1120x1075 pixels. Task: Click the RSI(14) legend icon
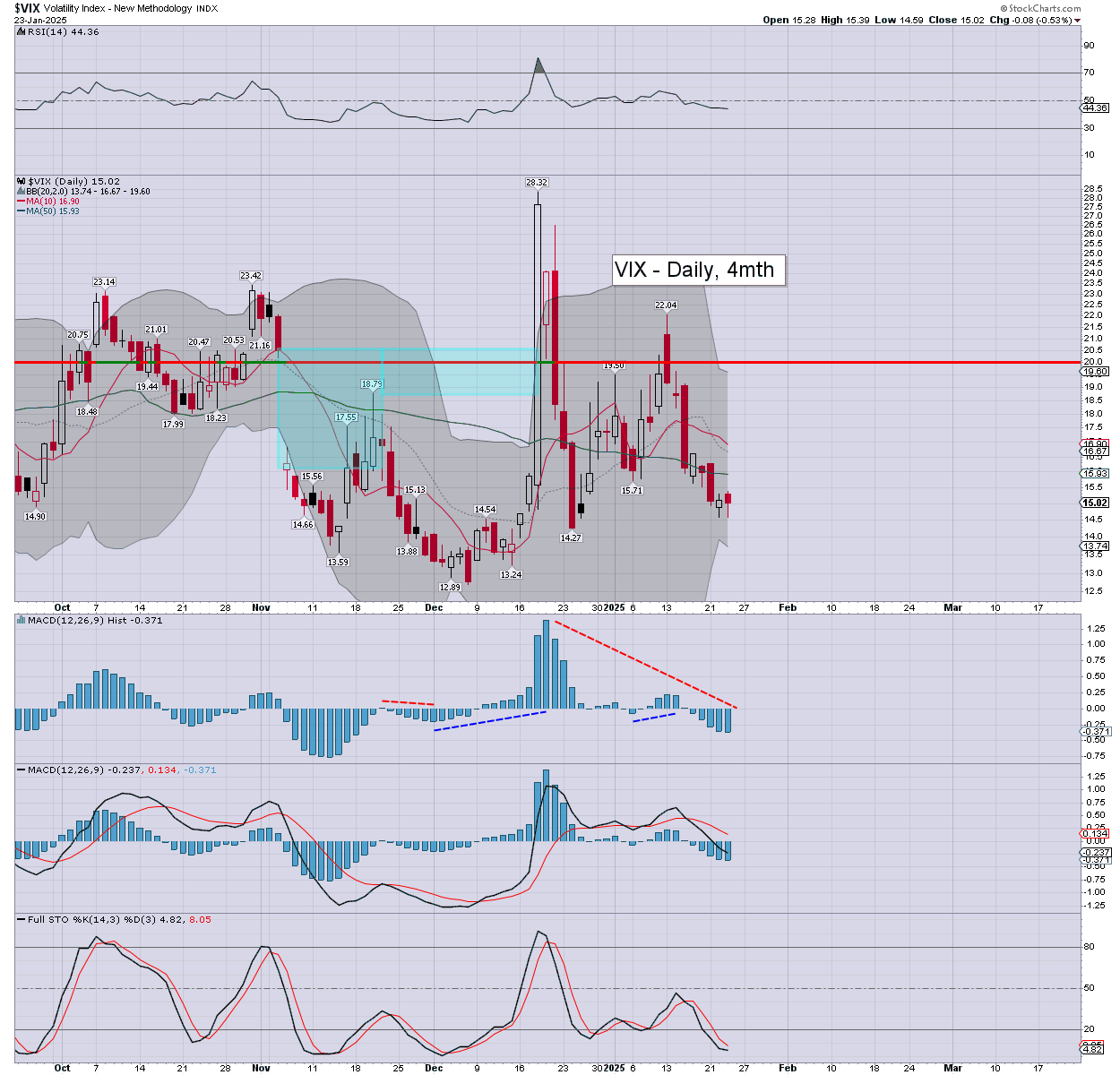tap(21, 32)
